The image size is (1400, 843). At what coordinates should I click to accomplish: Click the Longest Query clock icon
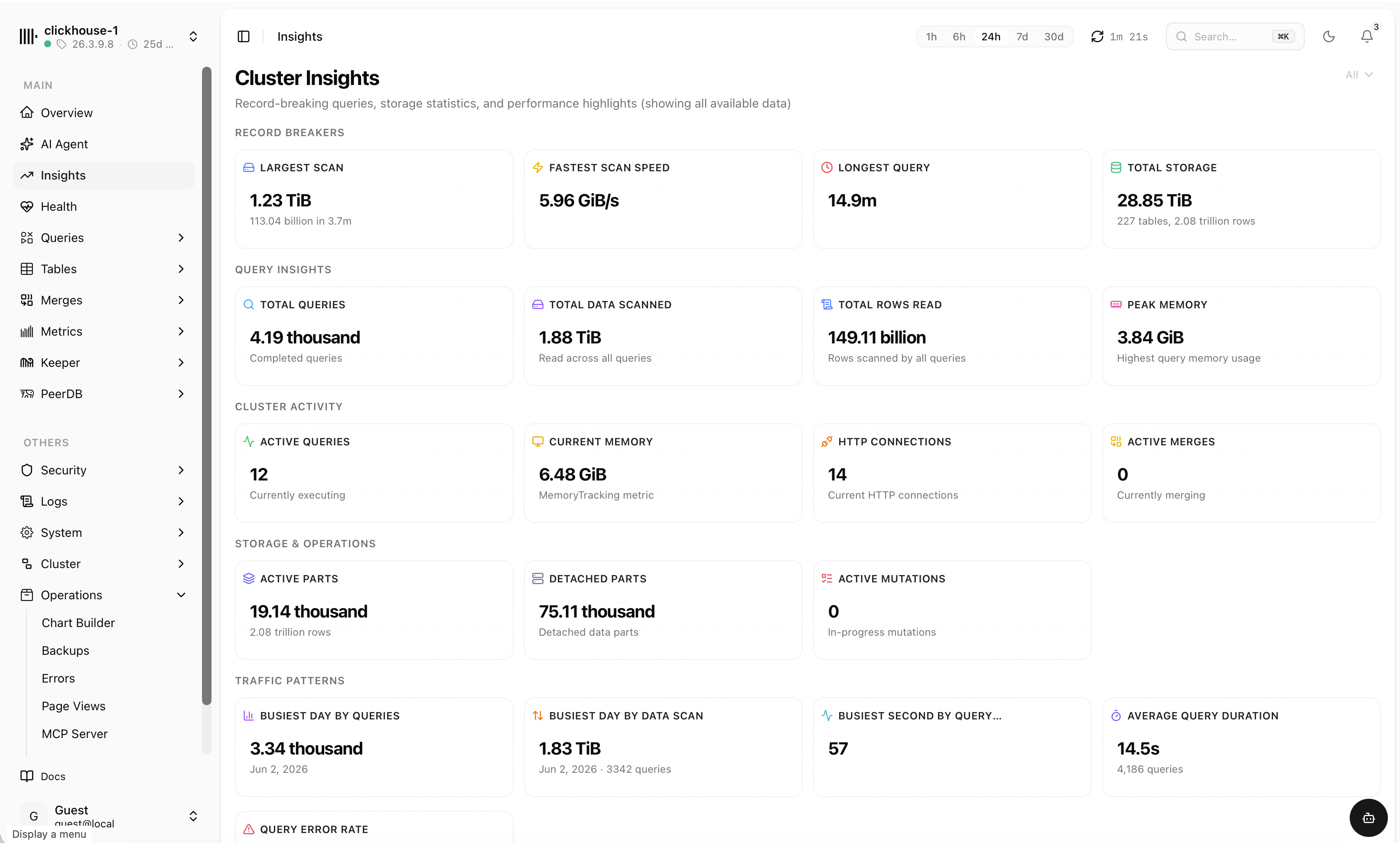tap(827, 167)
